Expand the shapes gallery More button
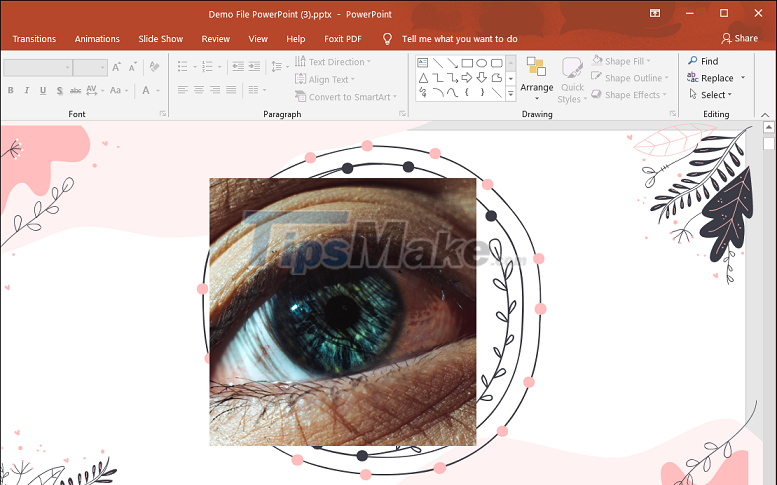This screenshot has width=777, height=485. click(510, 93)
